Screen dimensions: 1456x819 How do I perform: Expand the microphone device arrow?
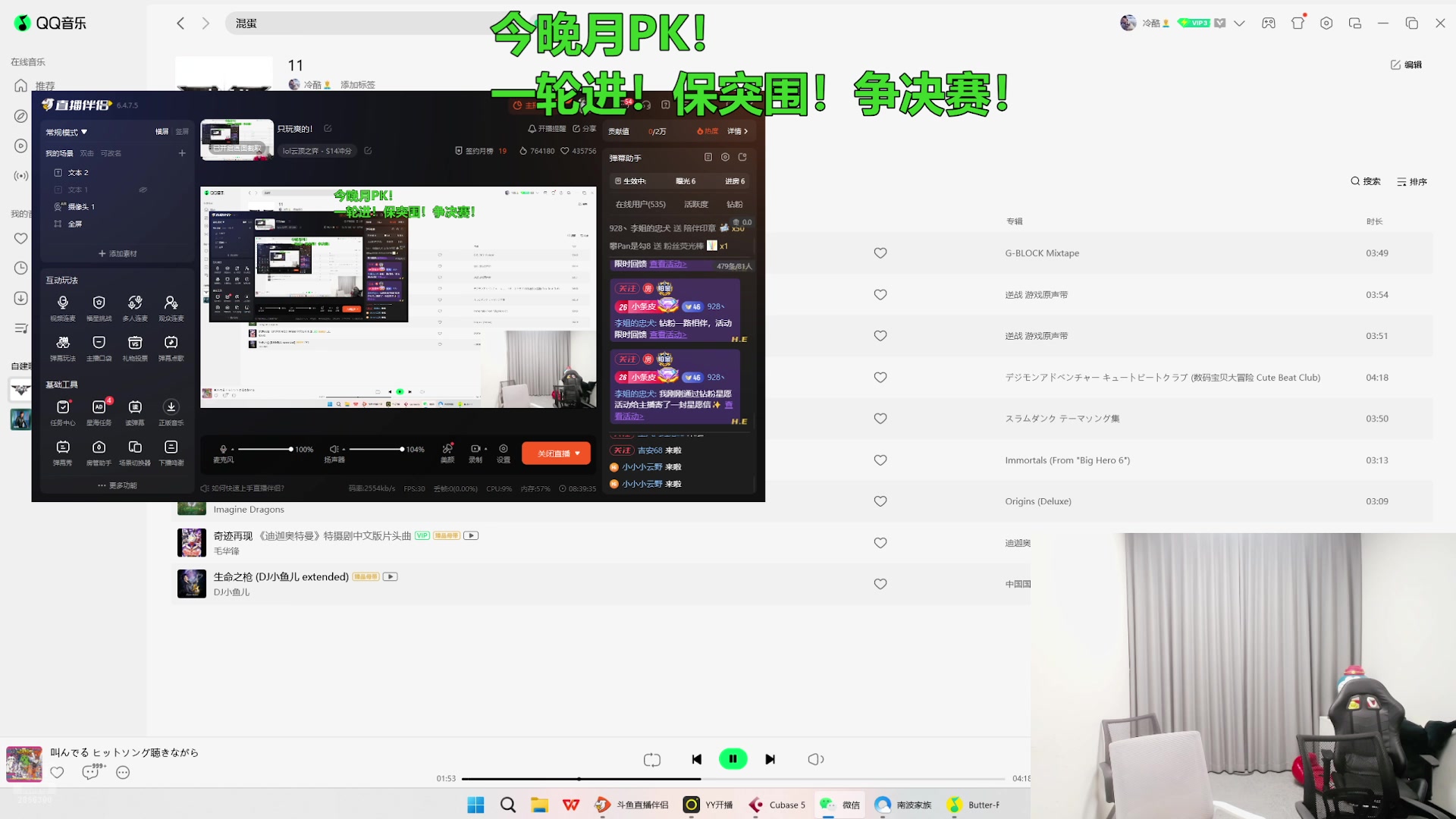[233, 449]
